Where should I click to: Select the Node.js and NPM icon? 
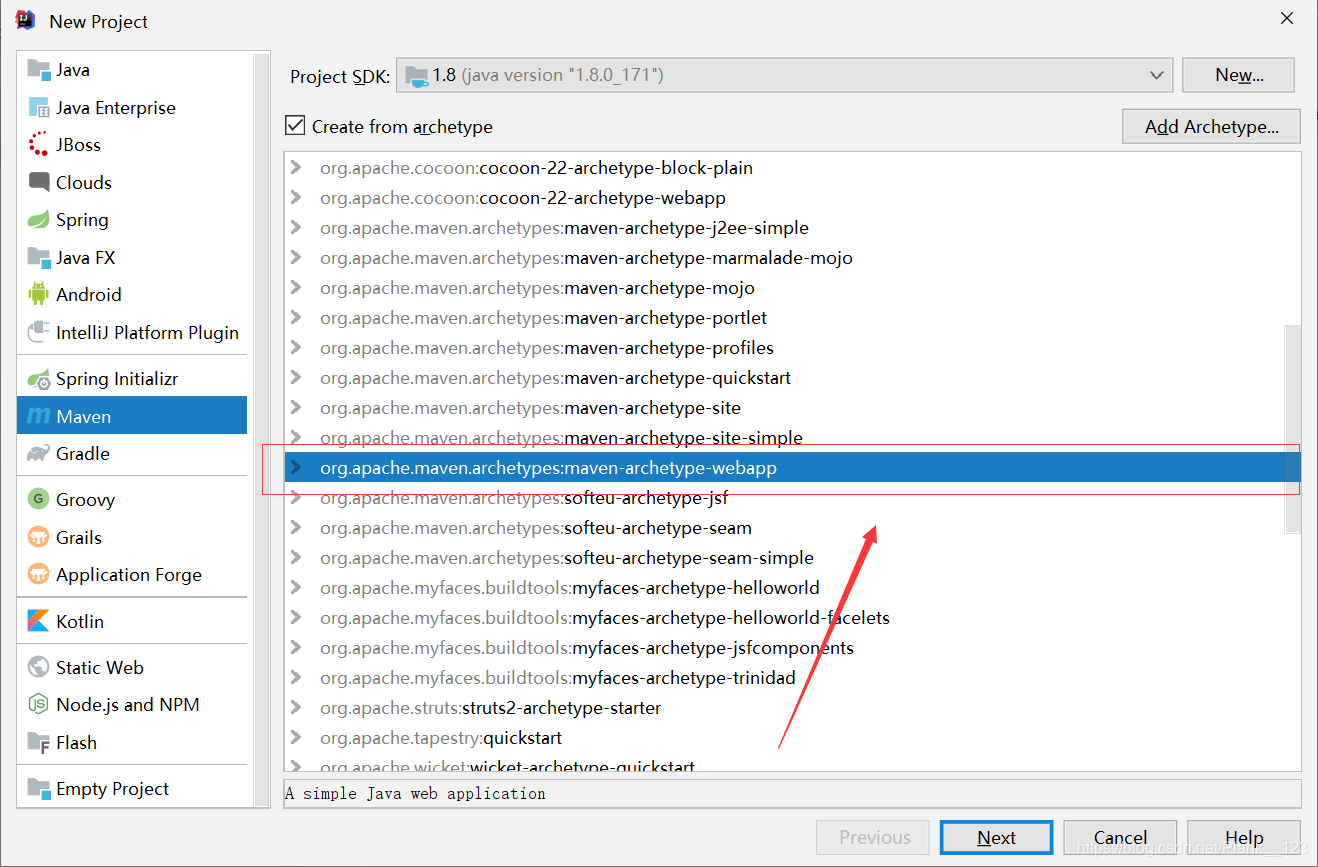39,704
